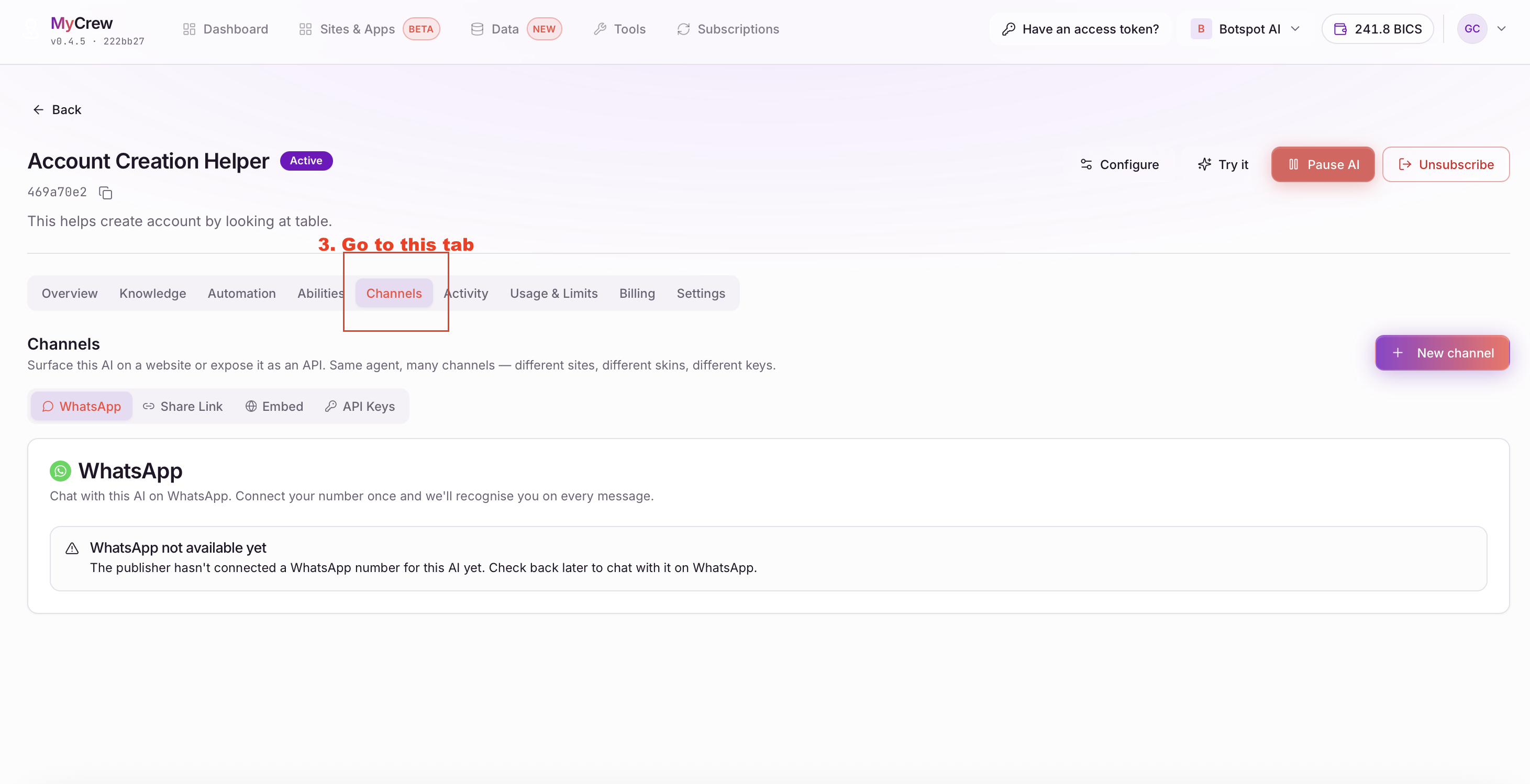Pause the AI agent
Screen dimensions: 1530x784
coord(1323,164)
